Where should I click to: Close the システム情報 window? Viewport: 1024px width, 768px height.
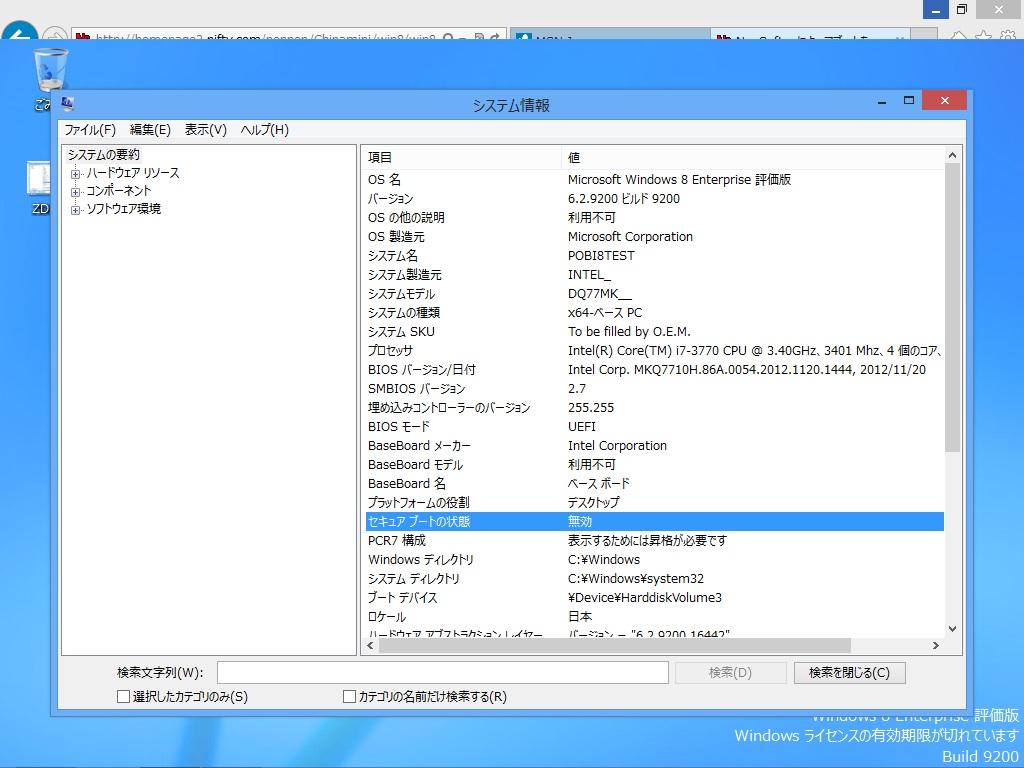944,101
